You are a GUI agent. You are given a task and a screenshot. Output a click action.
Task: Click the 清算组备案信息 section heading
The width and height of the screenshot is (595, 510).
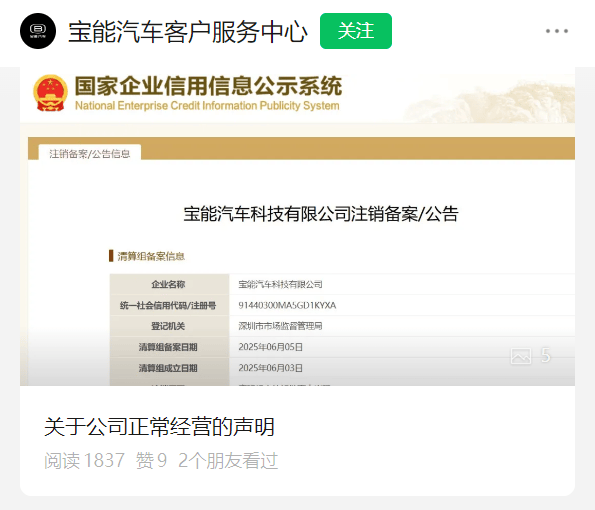(x=151, y=256)
